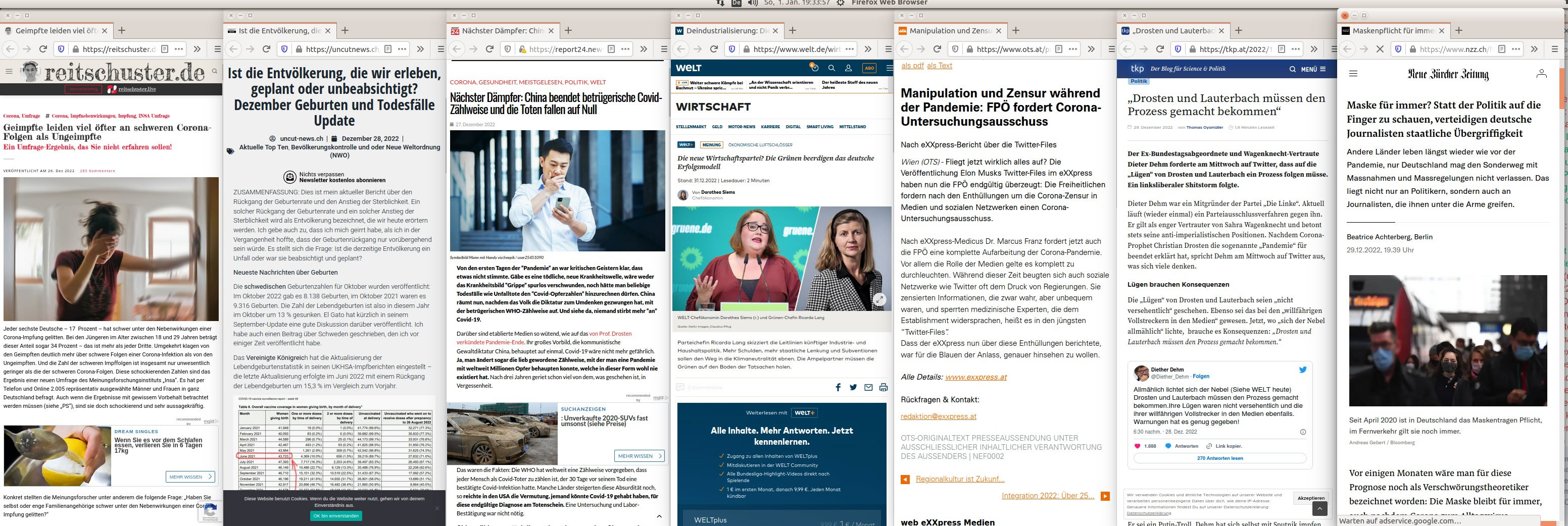Click '270 Antworten lesen' in tweet

click(1220, 458)
